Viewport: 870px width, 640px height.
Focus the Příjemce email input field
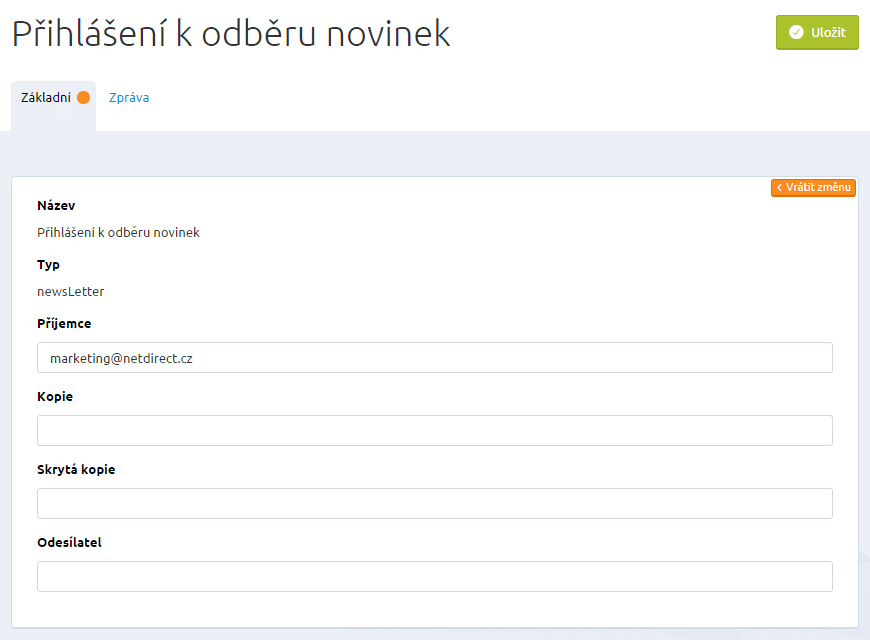coord(434,357)
